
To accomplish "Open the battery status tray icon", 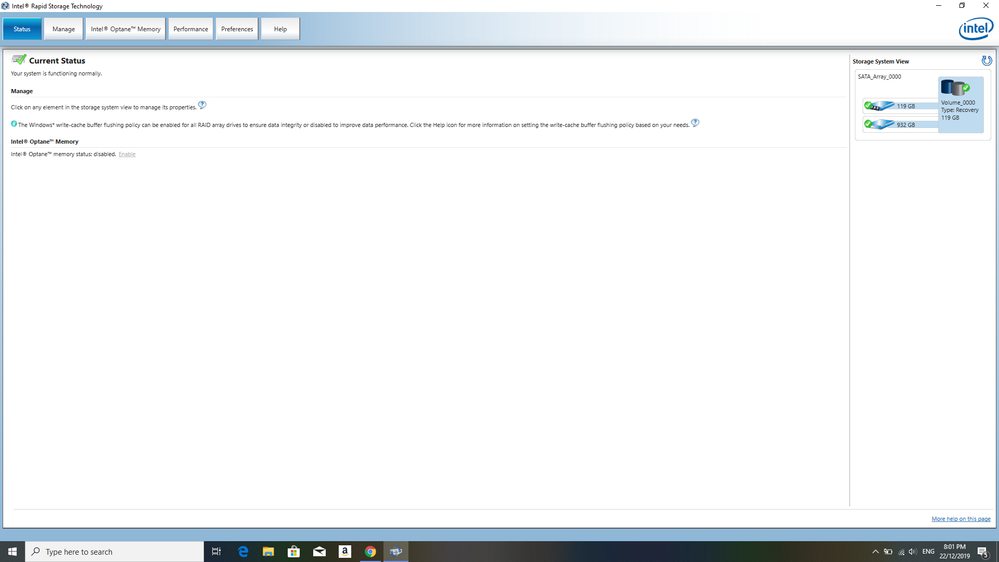I will (888, 552).
